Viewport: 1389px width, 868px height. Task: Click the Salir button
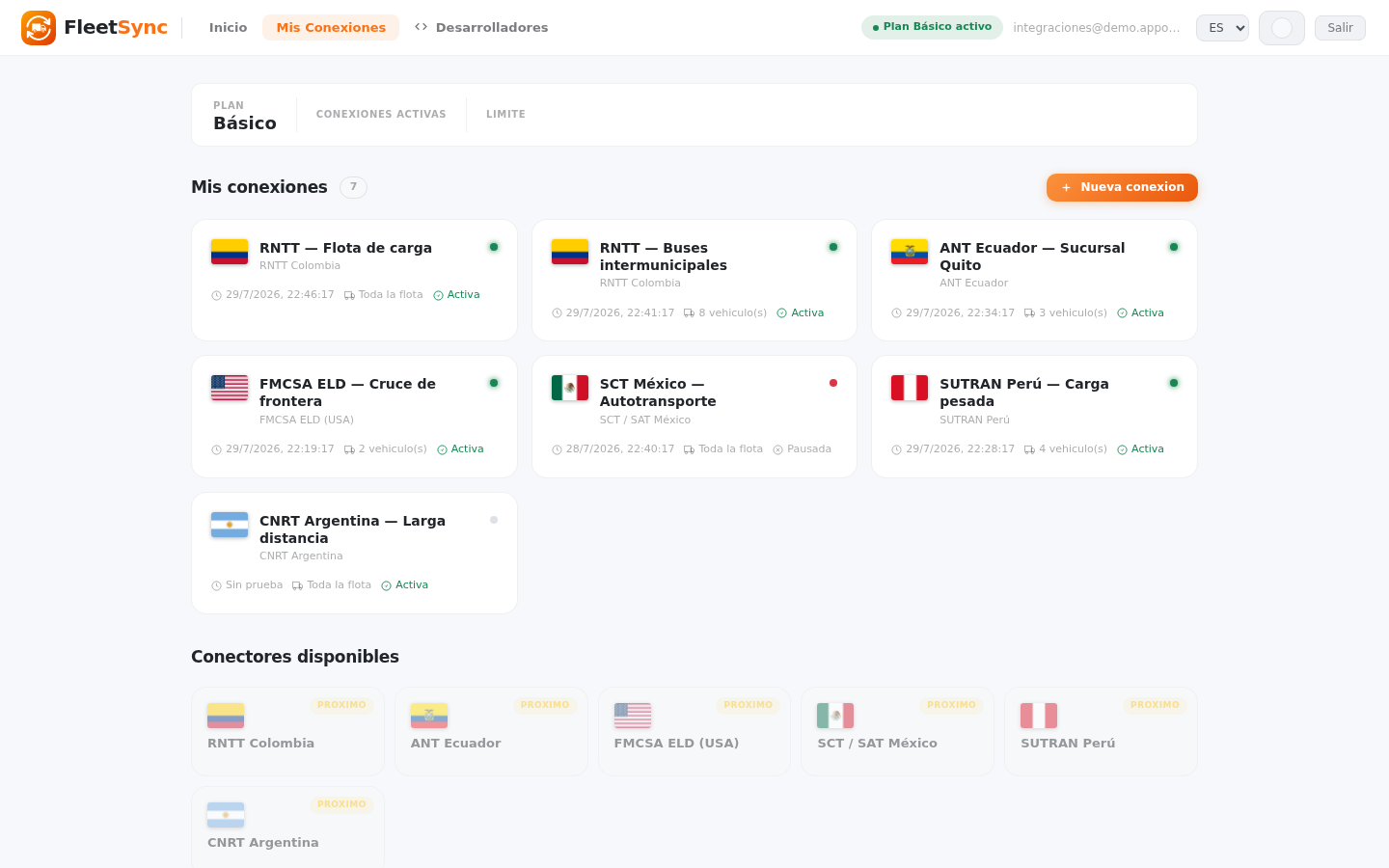tap(1340, 28)
